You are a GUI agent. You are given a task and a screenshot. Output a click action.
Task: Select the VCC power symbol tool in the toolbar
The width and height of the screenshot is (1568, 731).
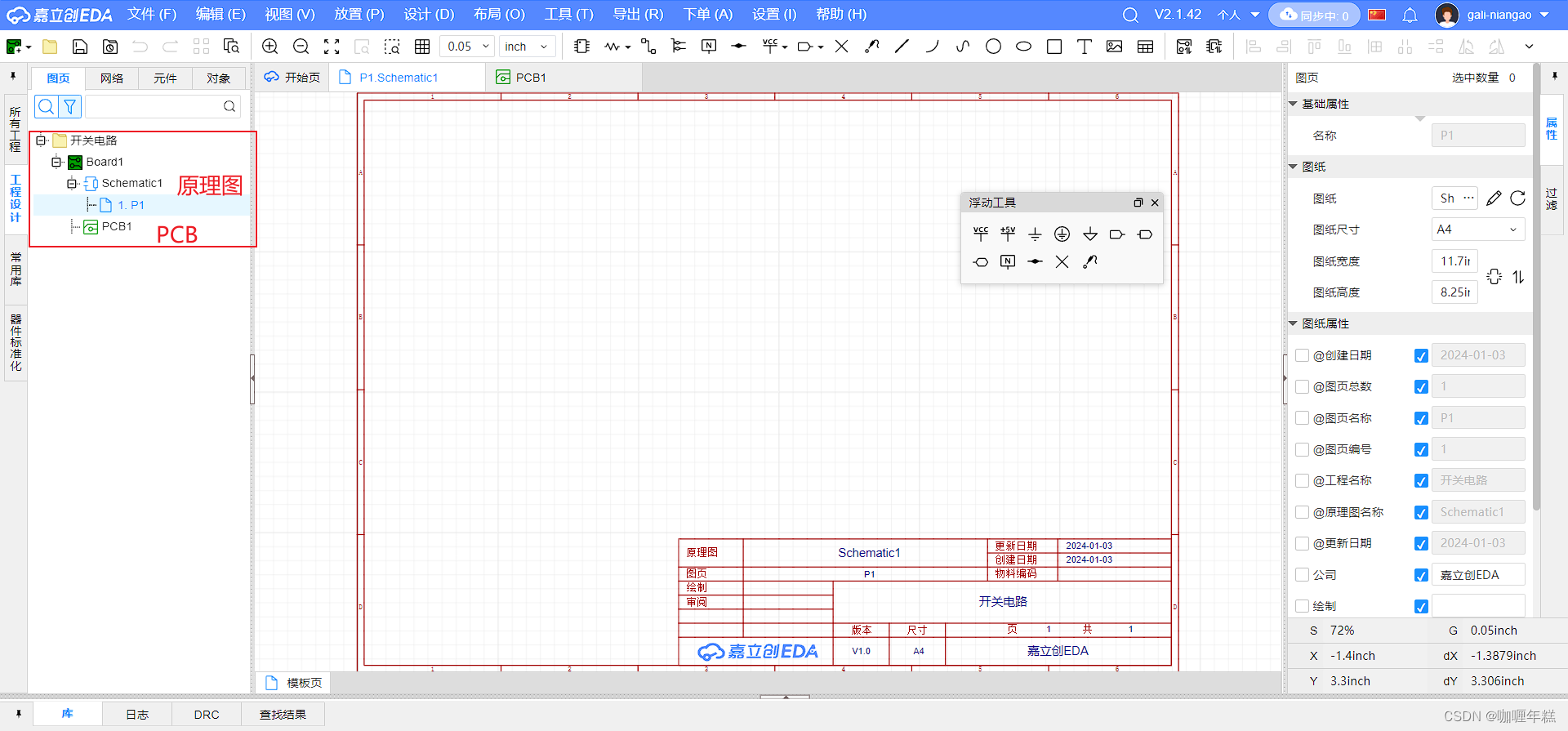(x=770, y=47)
